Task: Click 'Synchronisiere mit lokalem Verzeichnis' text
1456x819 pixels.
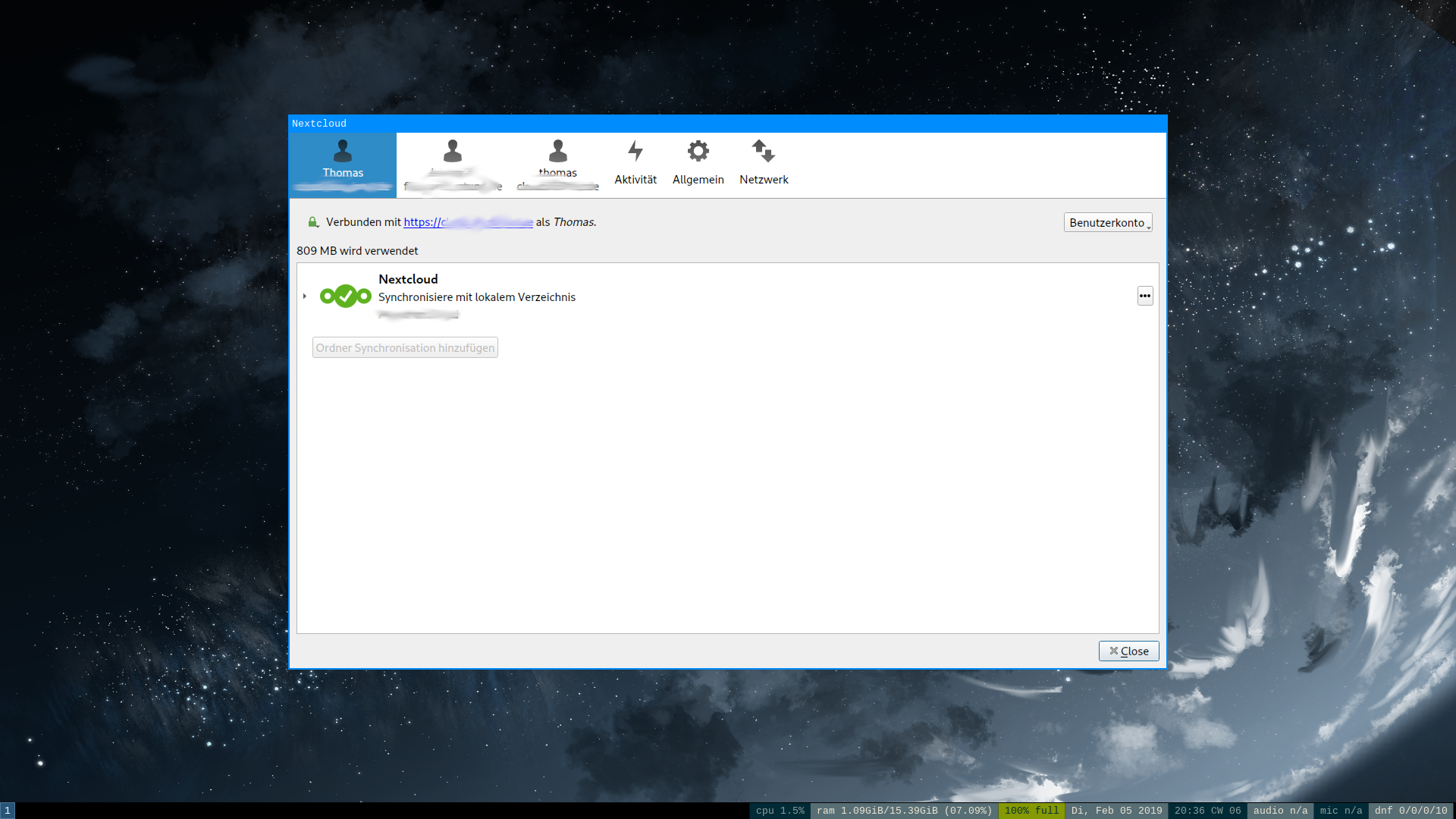Action: coord(477,297)
